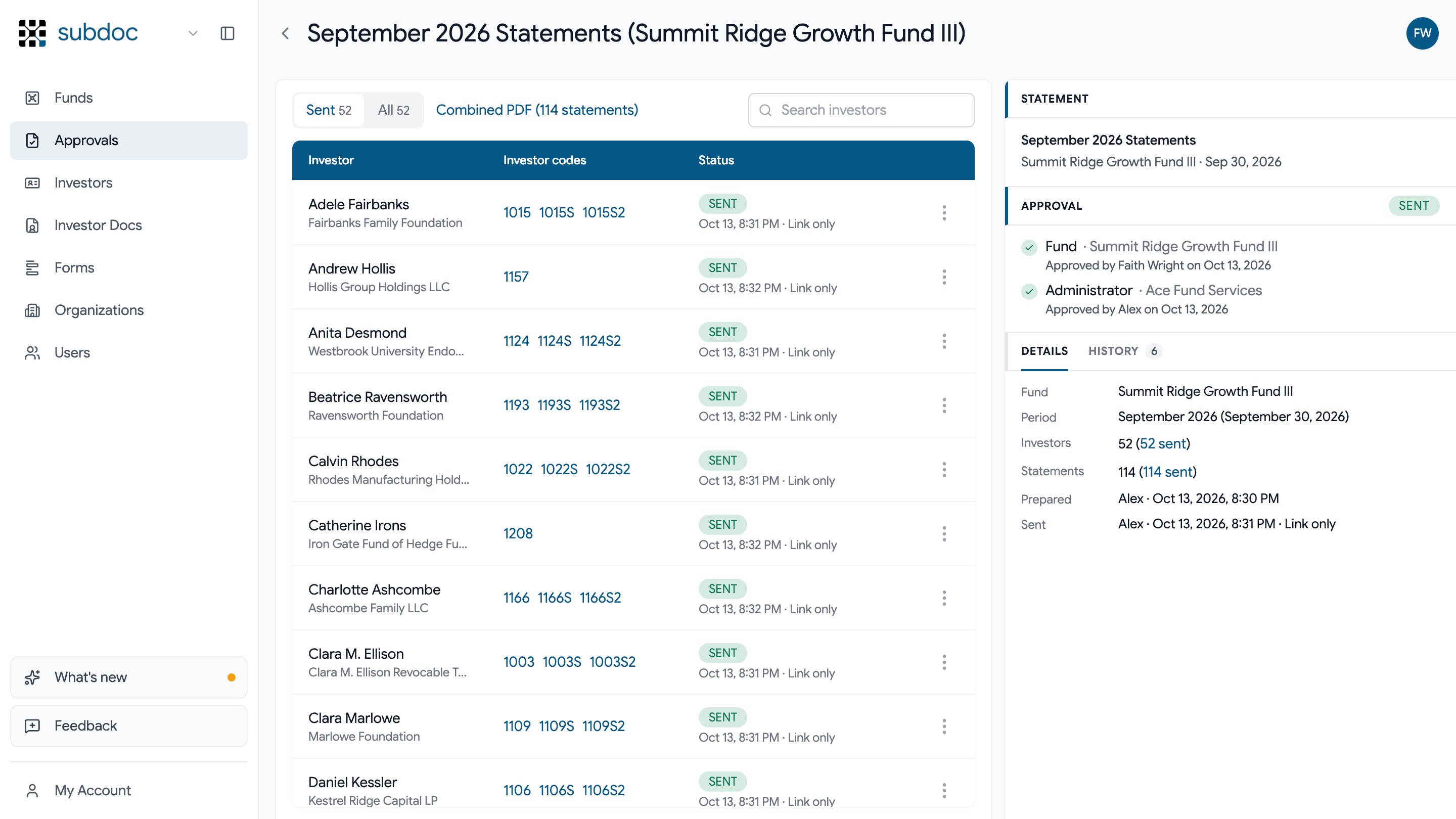Switch to the All 52 tab
The image size is (1456, 819).
coord(393,110)
